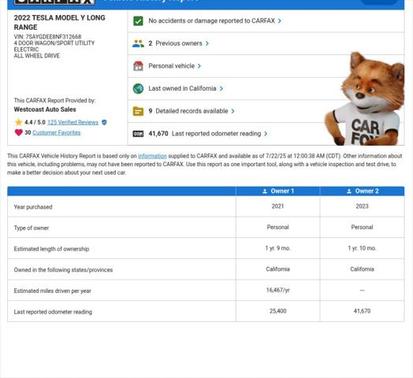
Task: Open the 125 Verified Reviews link
Action: (73, 122)
